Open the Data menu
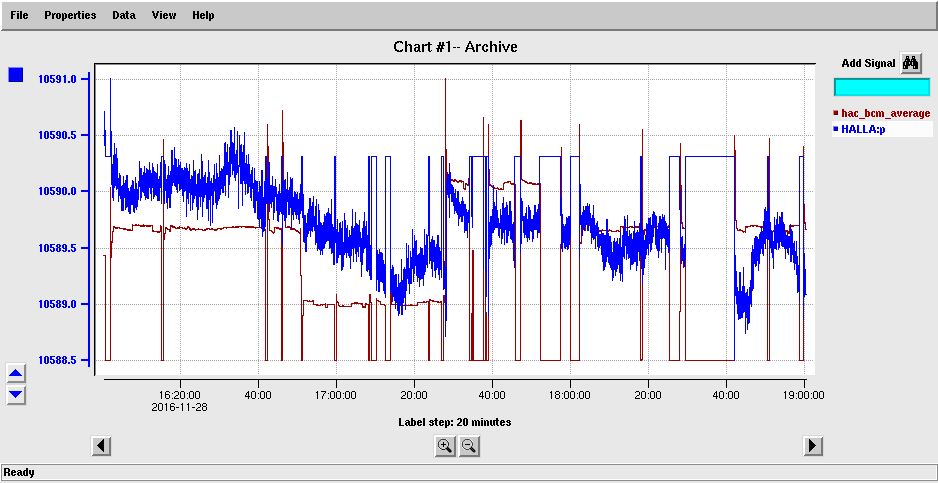Image resolution: width=938 pixels, height=483 pixels. (124, 16)
